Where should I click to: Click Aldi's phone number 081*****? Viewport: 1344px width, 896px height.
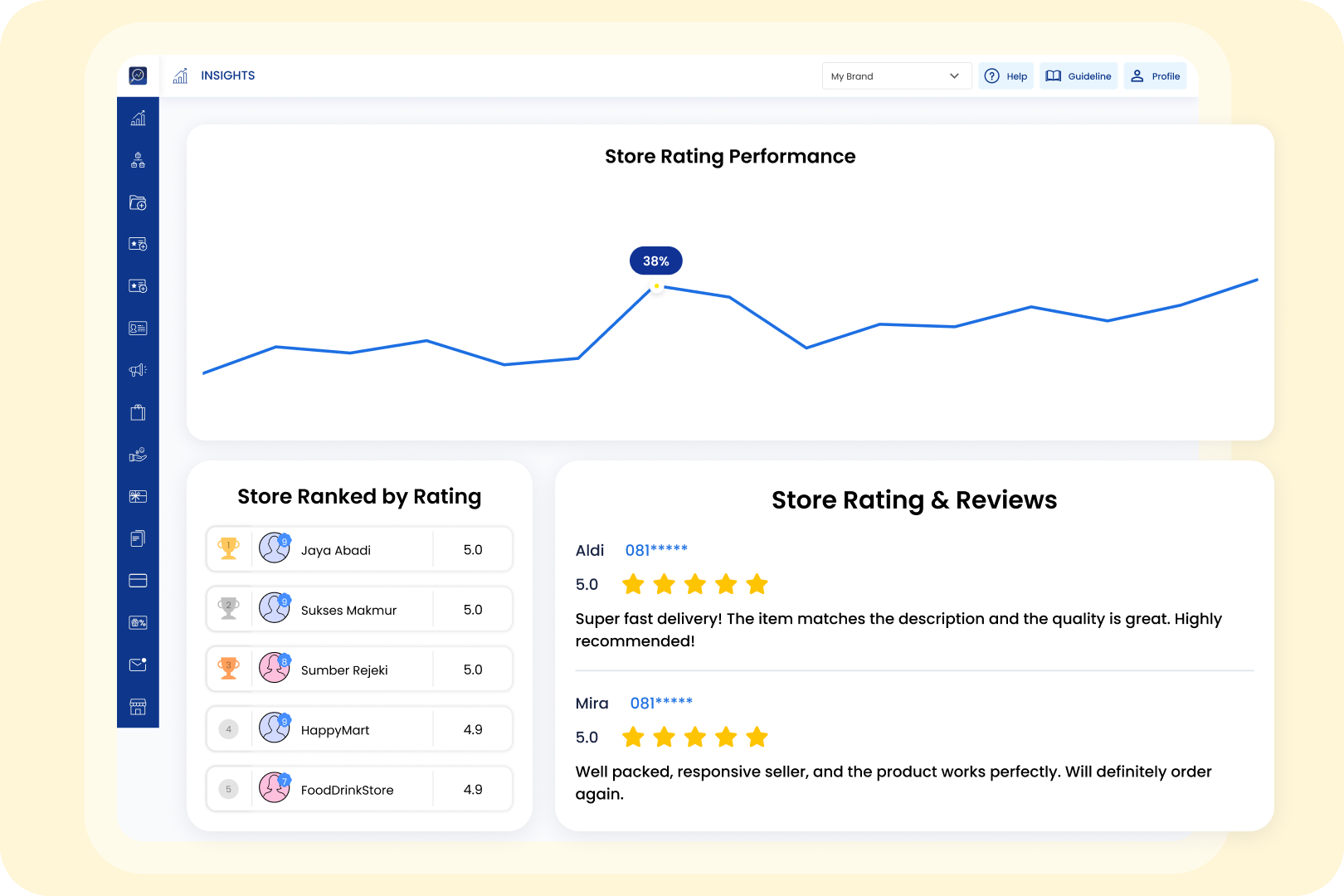pyautogui.click(x=656, y=550)
